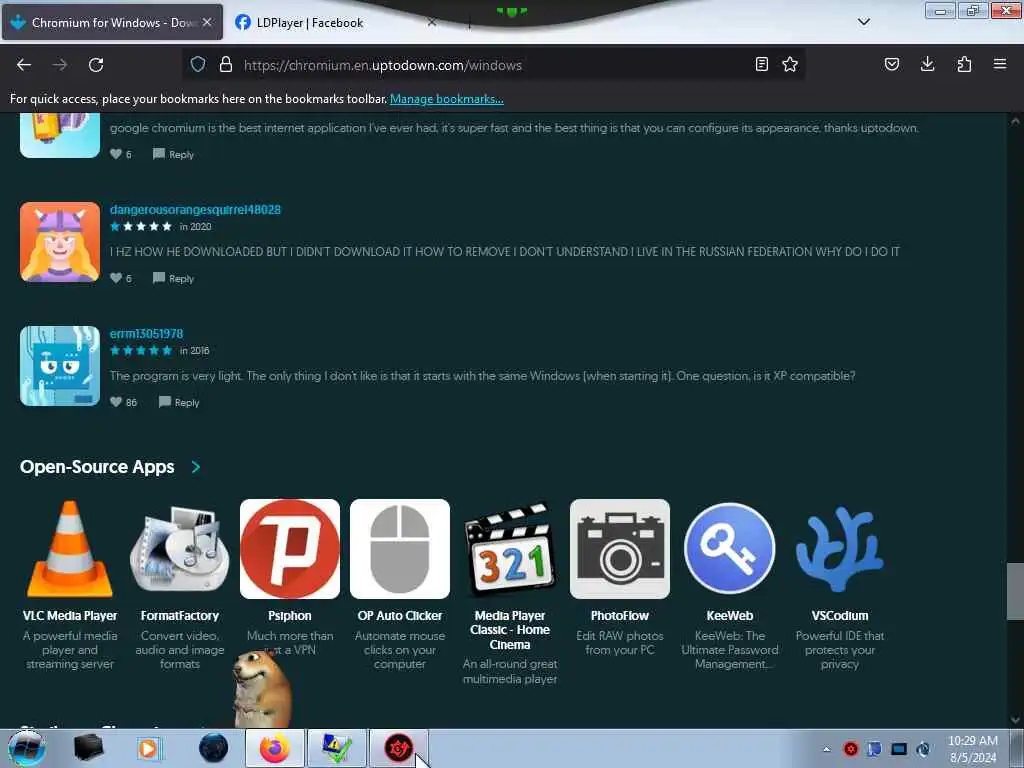
Task: Open VSCodium app icon
Action: (x=840, y=549)
